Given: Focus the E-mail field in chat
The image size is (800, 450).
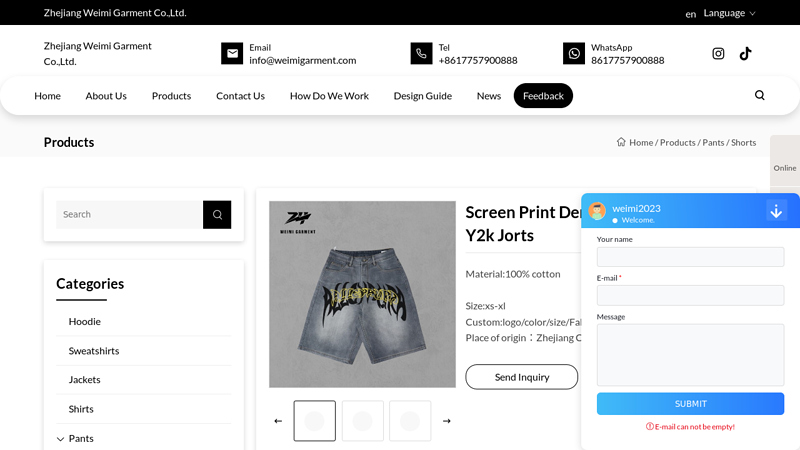Looking at the screenshot, I should tap(690, 295).
